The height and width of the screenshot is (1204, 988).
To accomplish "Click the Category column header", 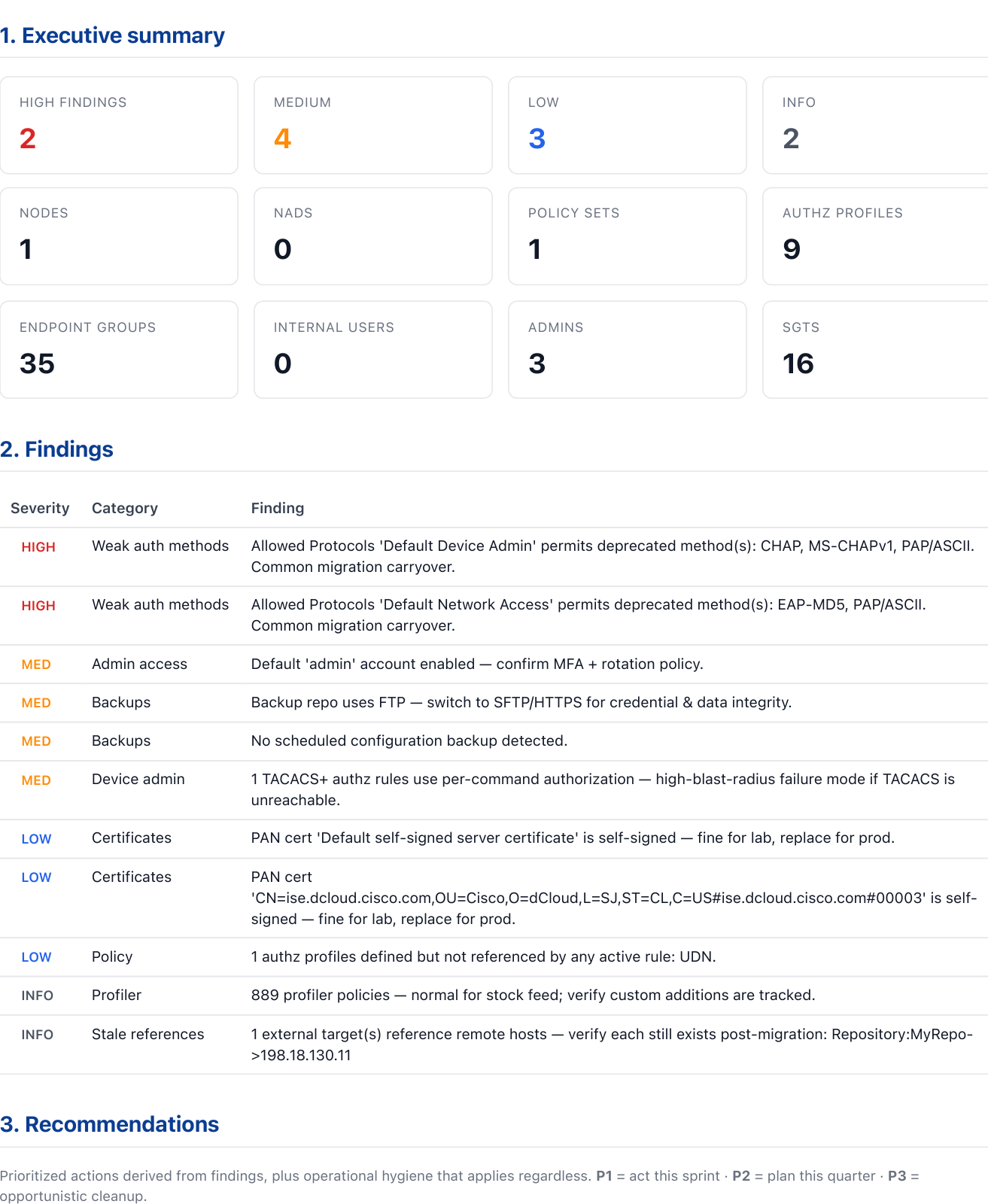I will pos(125,508).
